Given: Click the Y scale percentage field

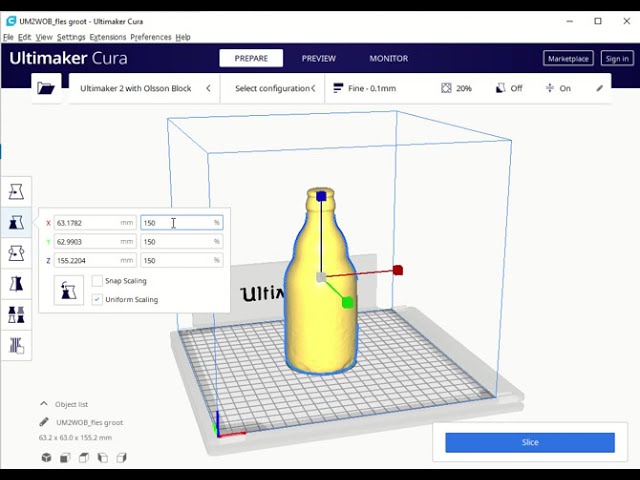Looking at the screenshot, I should pyautogui.click(x=182, y=242).
